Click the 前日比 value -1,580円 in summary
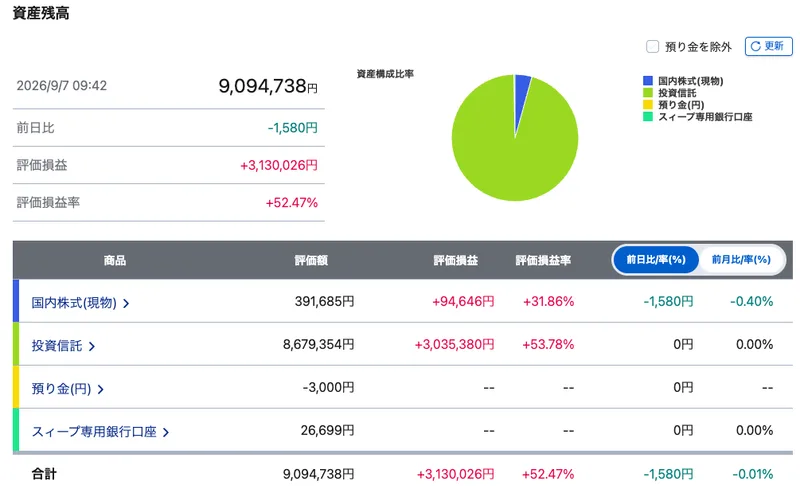This screenshot has width=800, height=486. [292, 127]
